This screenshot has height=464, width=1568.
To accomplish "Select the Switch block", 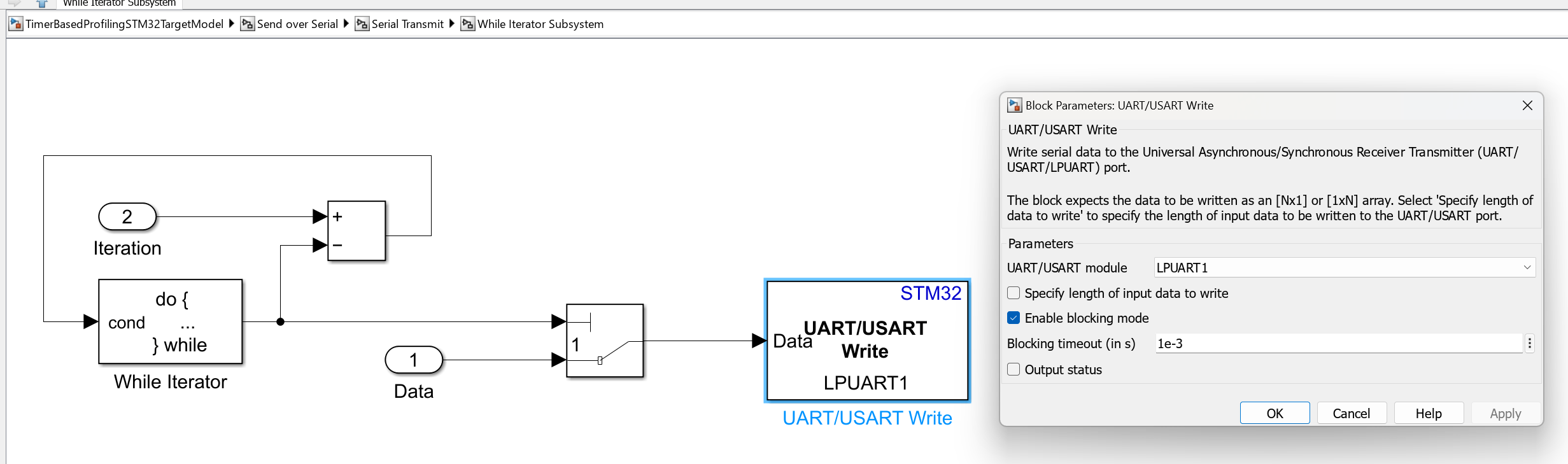I will point(604,341).
